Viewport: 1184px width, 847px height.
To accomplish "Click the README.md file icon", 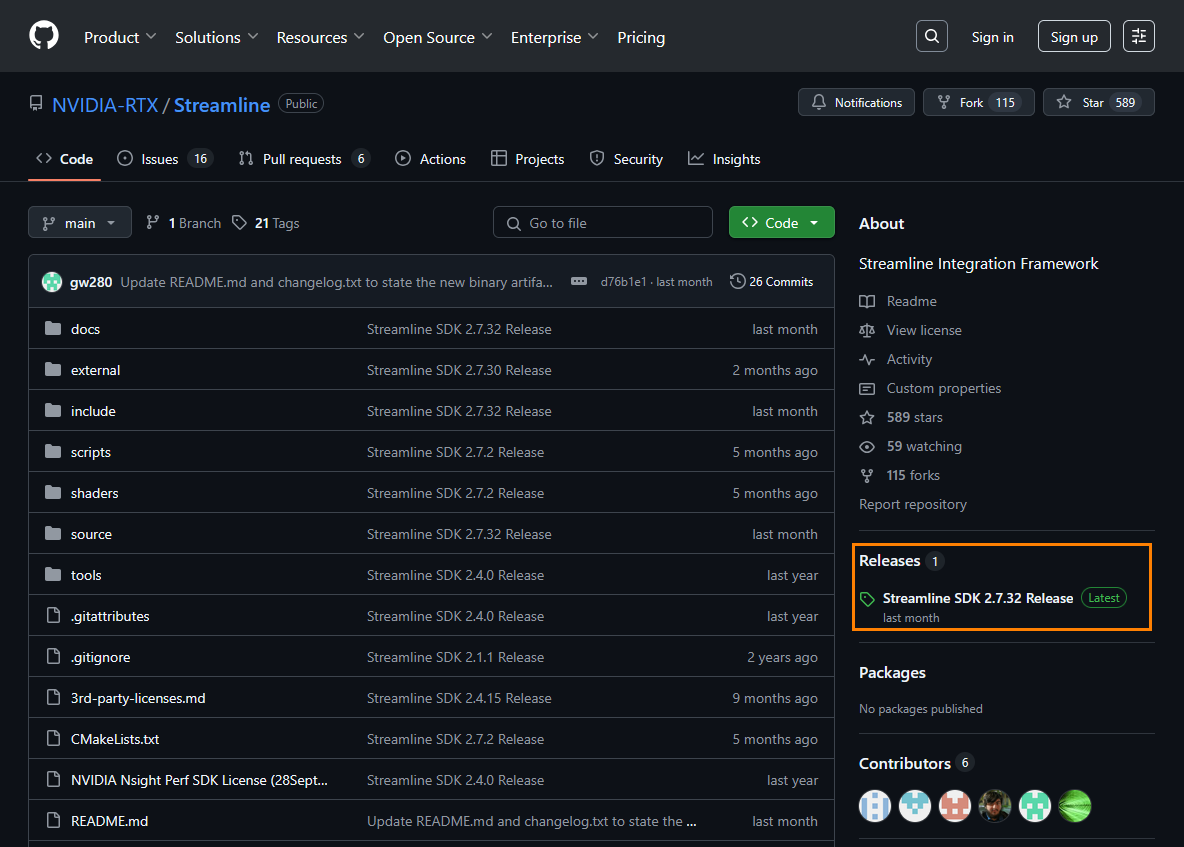I will pos(53,821).
